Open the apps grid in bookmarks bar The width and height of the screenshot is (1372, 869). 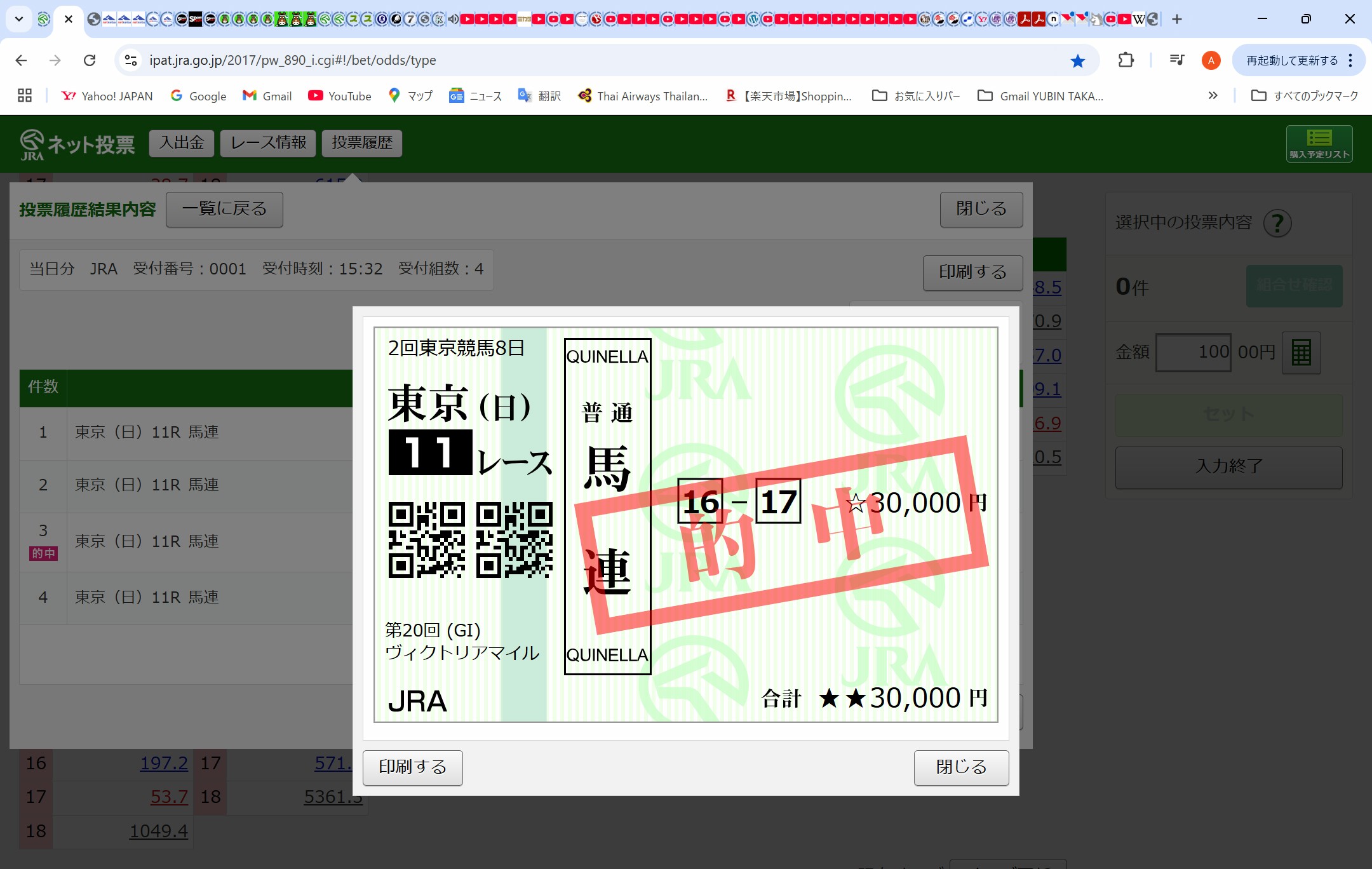[x=25, y=96]
